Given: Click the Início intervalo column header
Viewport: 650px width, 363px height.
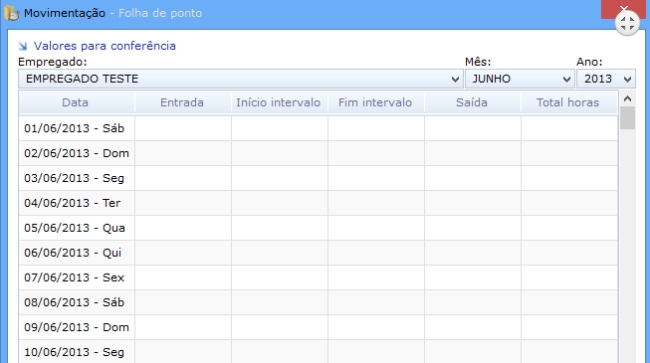Looking at the screenshot, I should [279, 102].
